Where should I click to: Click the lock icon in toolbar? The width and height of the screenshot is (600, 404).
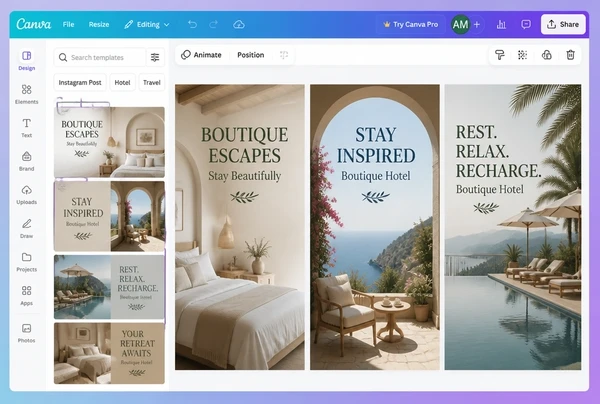point(546,55)
